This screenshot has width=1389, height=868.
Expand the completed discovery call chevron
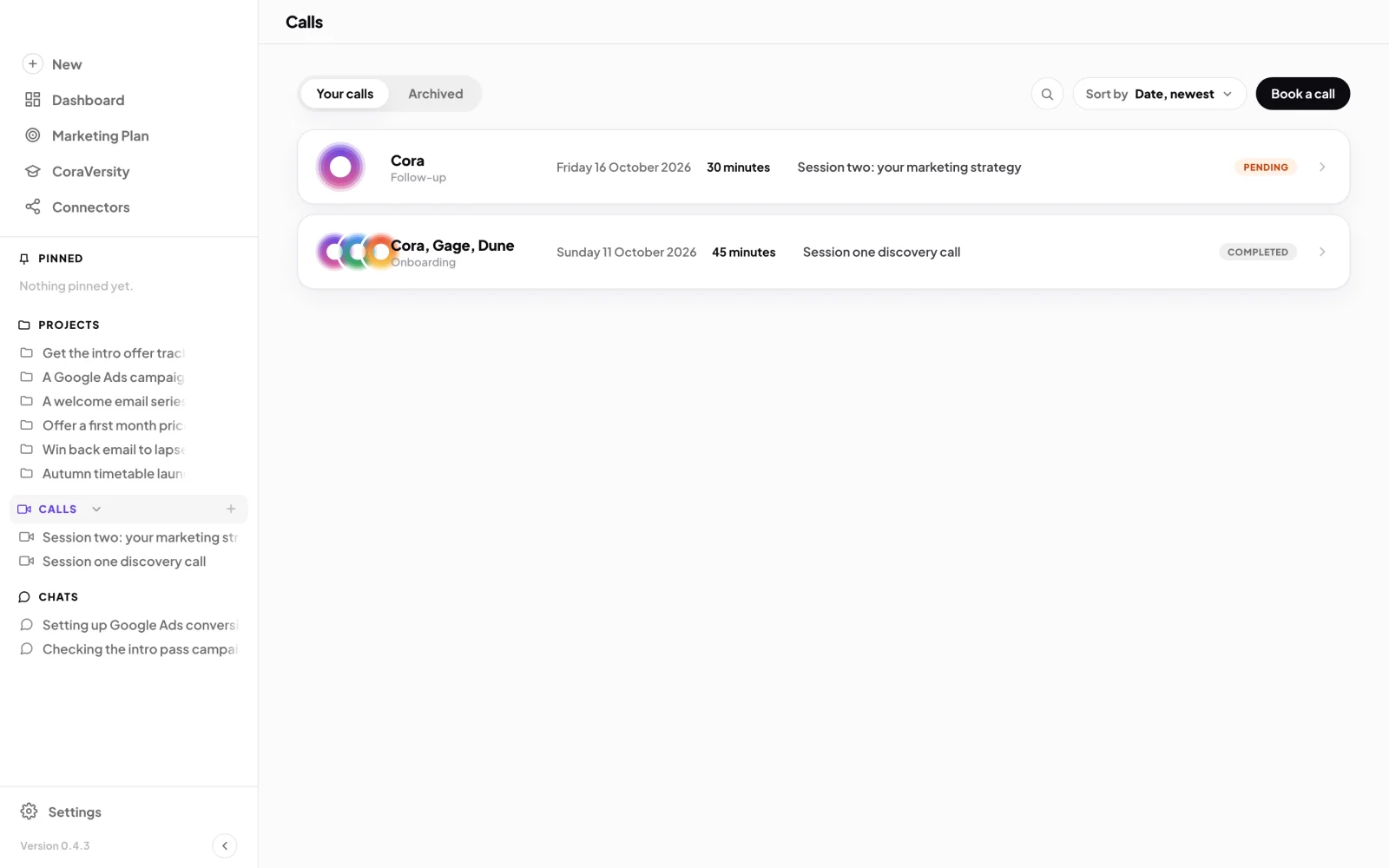pos(1322,252)
